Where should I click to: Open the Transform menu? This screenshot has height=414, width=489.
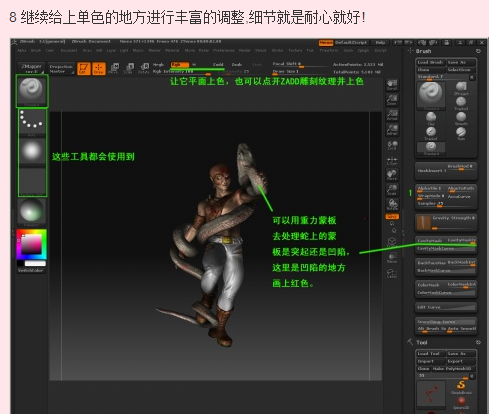pyautogui.click(x=329, y=50)
